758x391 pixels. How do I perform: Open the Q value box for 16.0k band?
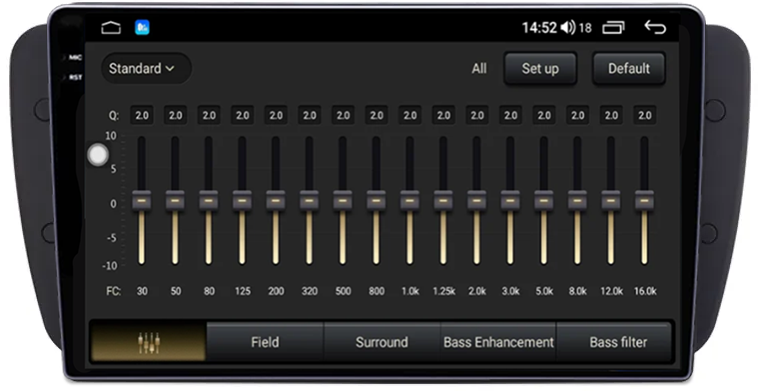pos(644,116)
